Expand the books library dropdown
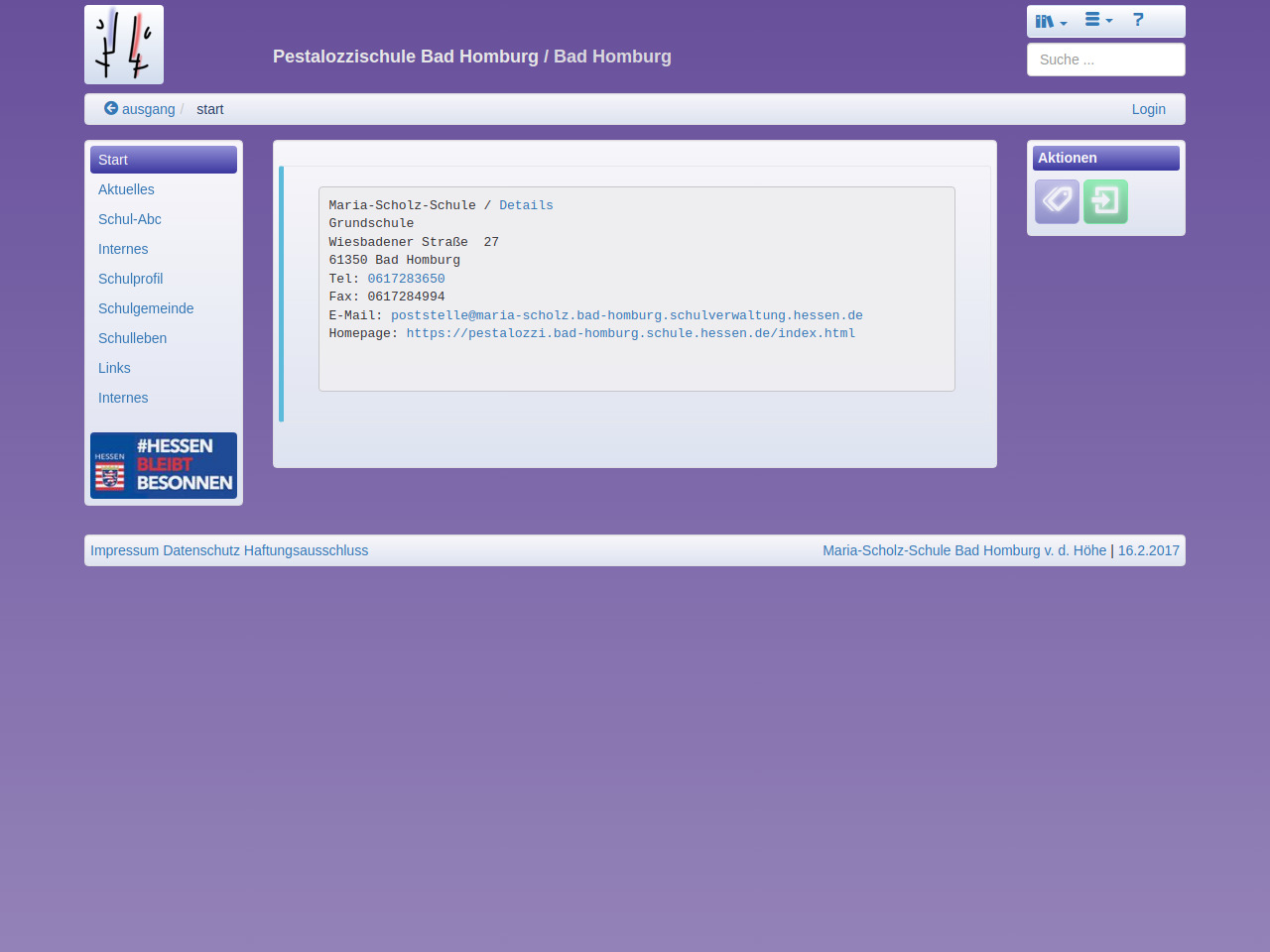Image resolution: width=1270 pixels, height=952 pixels. click(x=1051, y=21)
